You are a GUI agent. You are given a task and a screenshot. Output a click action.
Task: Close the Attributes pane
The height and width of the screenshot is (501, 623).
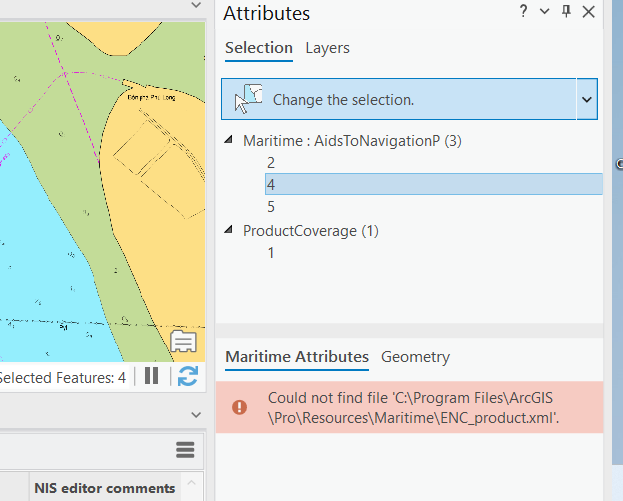588,12
